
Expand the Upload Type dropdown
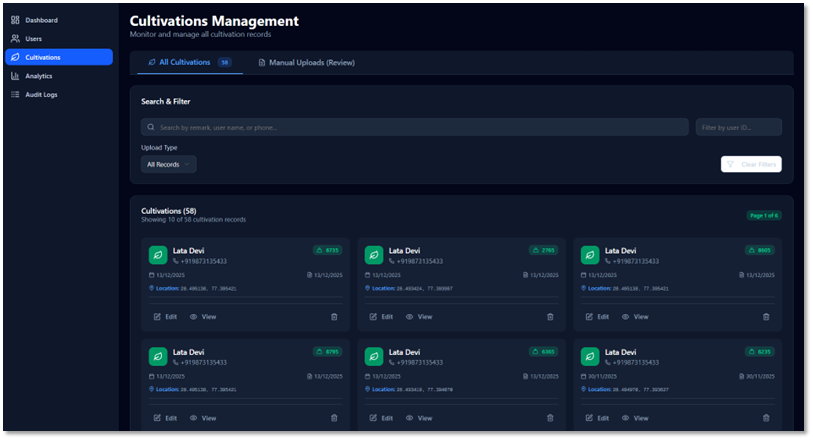pyautogui.click(x=168, y=164)
